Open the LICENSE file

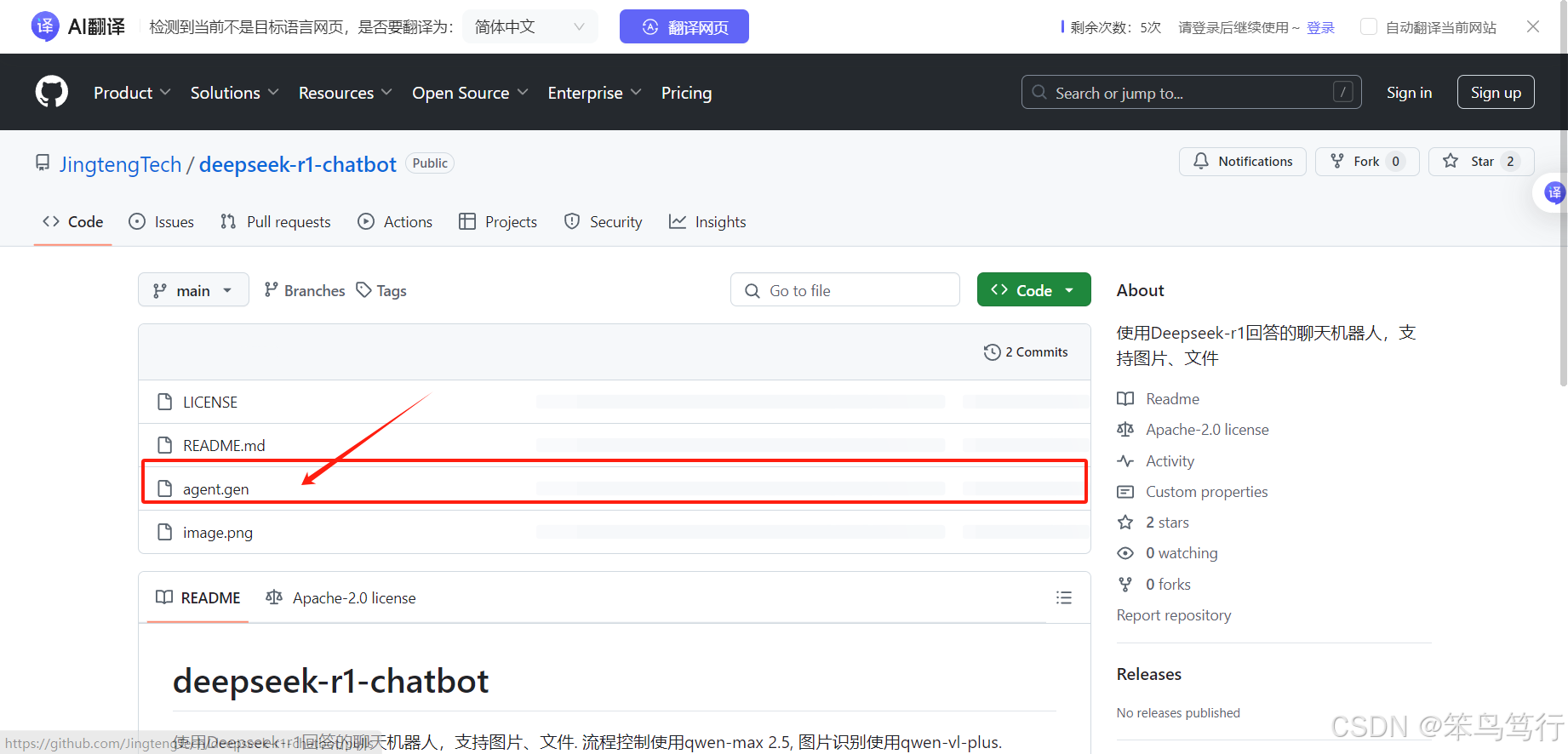pos(210,402)
